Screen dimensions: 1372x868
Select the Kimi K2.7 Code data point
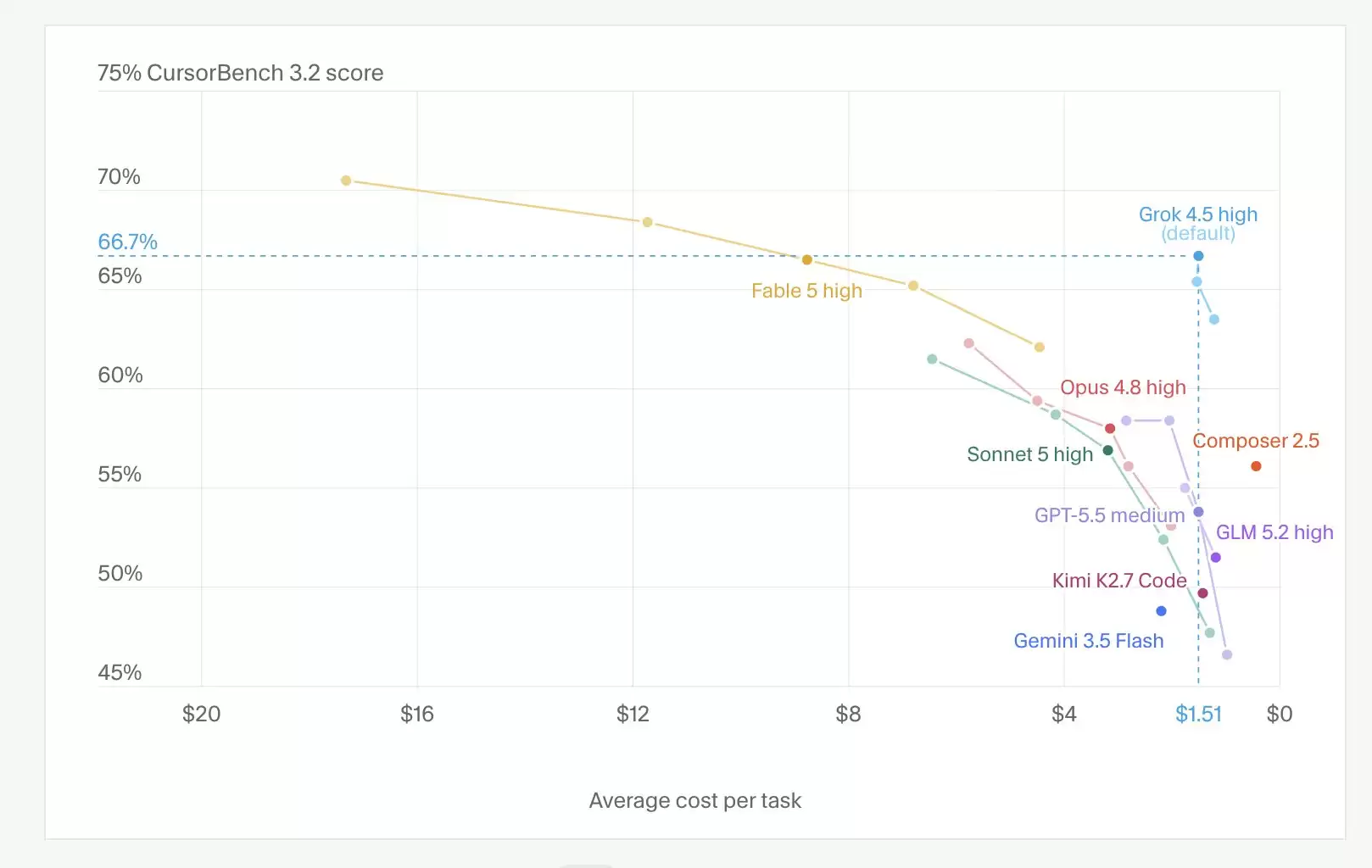point(1202,593)
